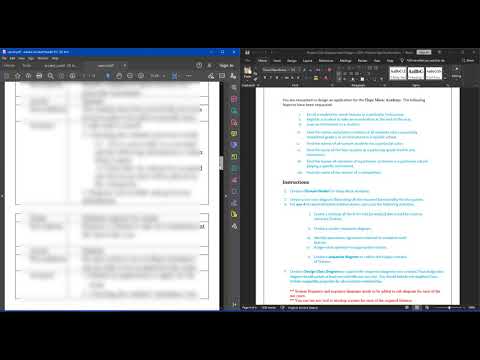Viewport: 480px width, 360px height.
Task: Click the yellow text highlight color in Word
Action: pos(316,78)
